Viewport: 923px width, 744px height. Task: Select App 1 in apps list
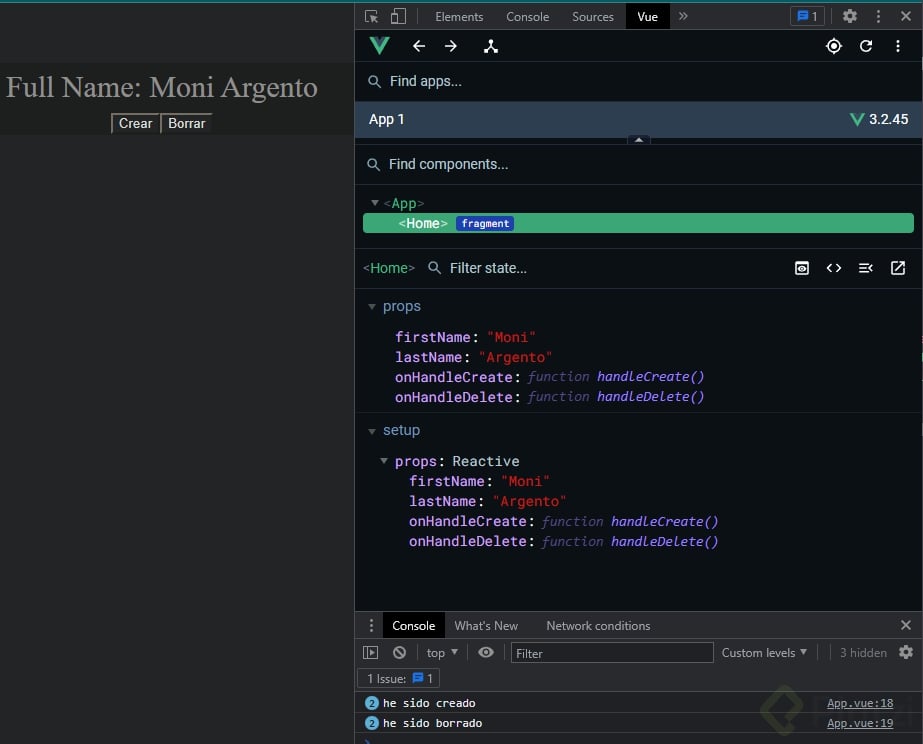coord(638,119)
